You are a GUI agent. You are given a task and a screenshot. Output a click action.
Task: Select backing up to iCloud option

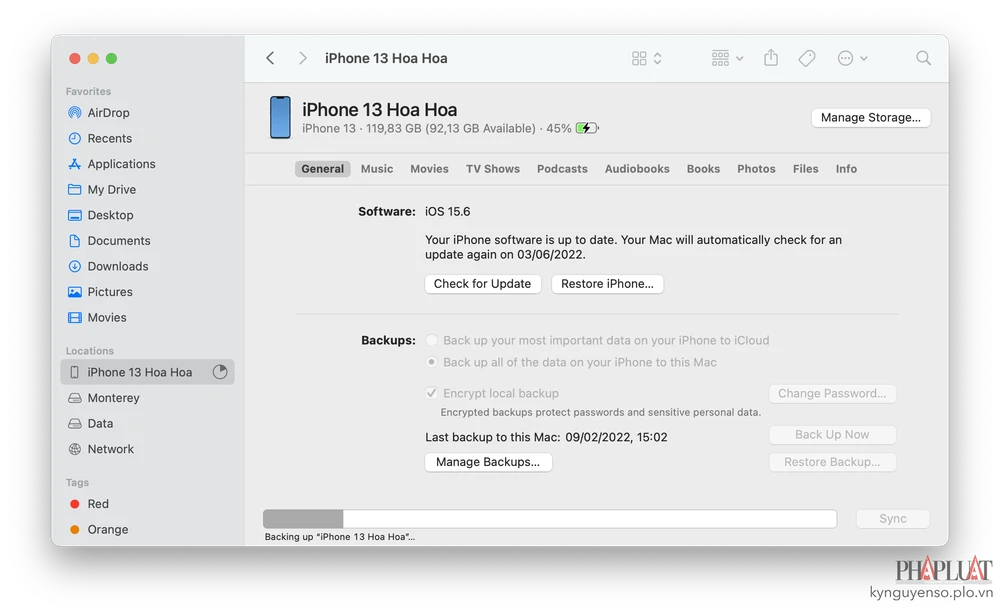431,340
